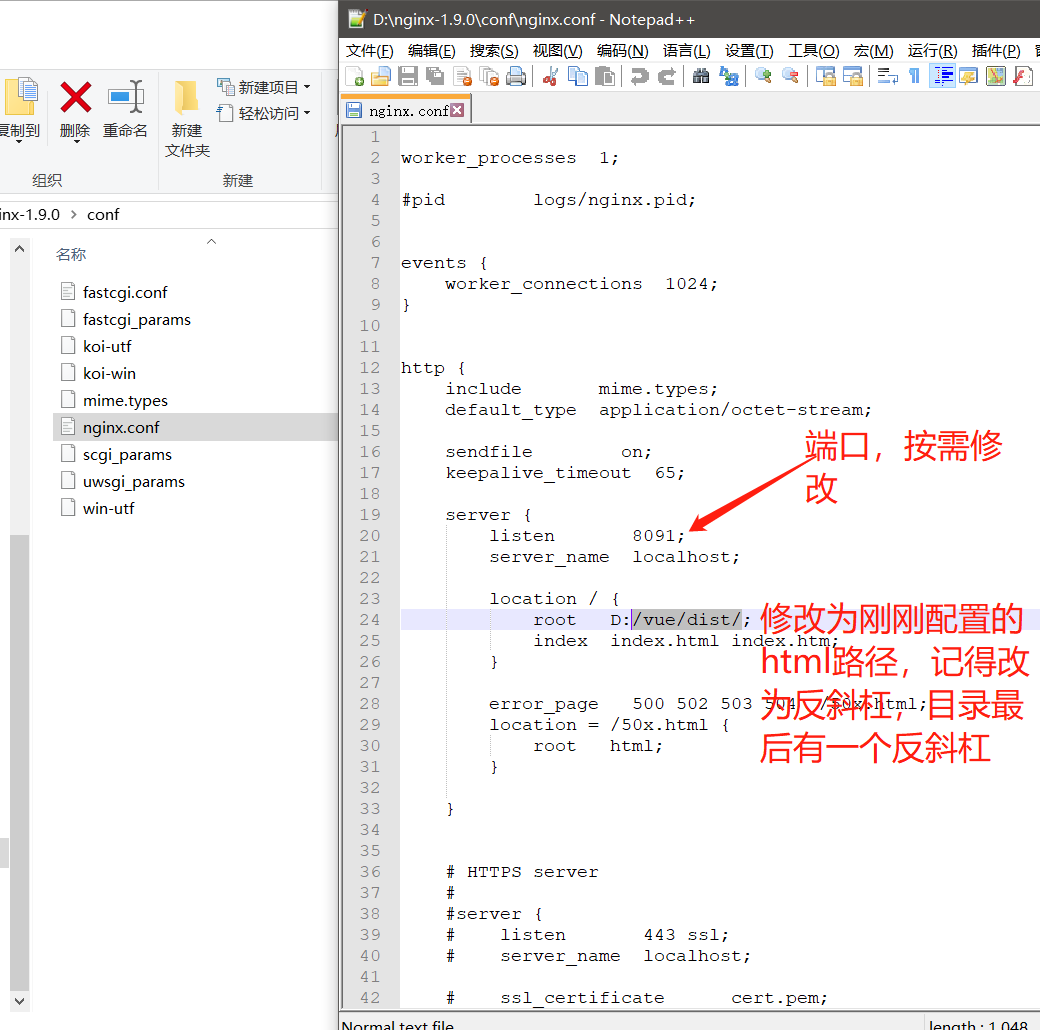The image size is (1040, 1030).
Task: Open the 新建项目 dropdown in Explorer
Action: click(264, 87)
